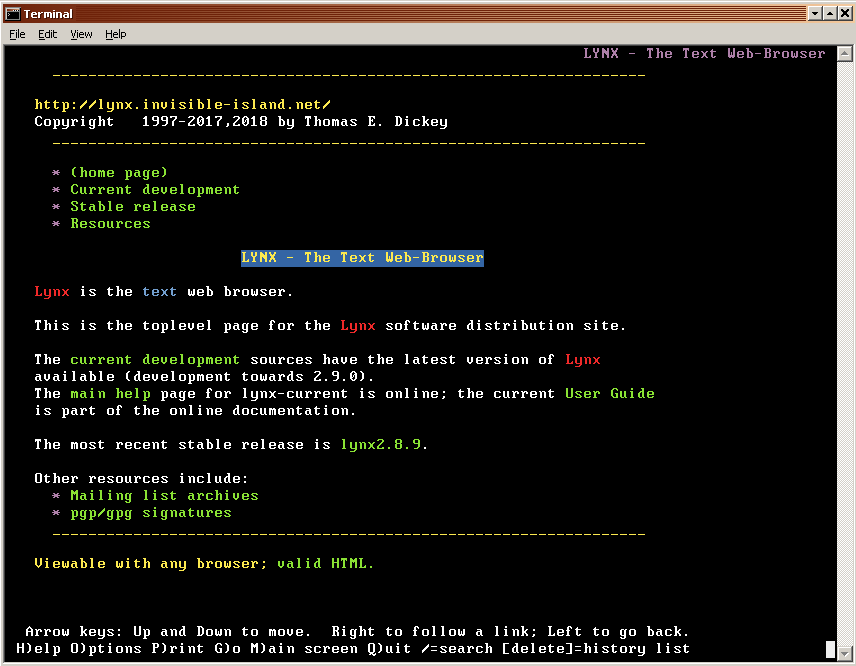Follow 'Viewable with any browser' link
Screen dimensions: 856x666
149,563
